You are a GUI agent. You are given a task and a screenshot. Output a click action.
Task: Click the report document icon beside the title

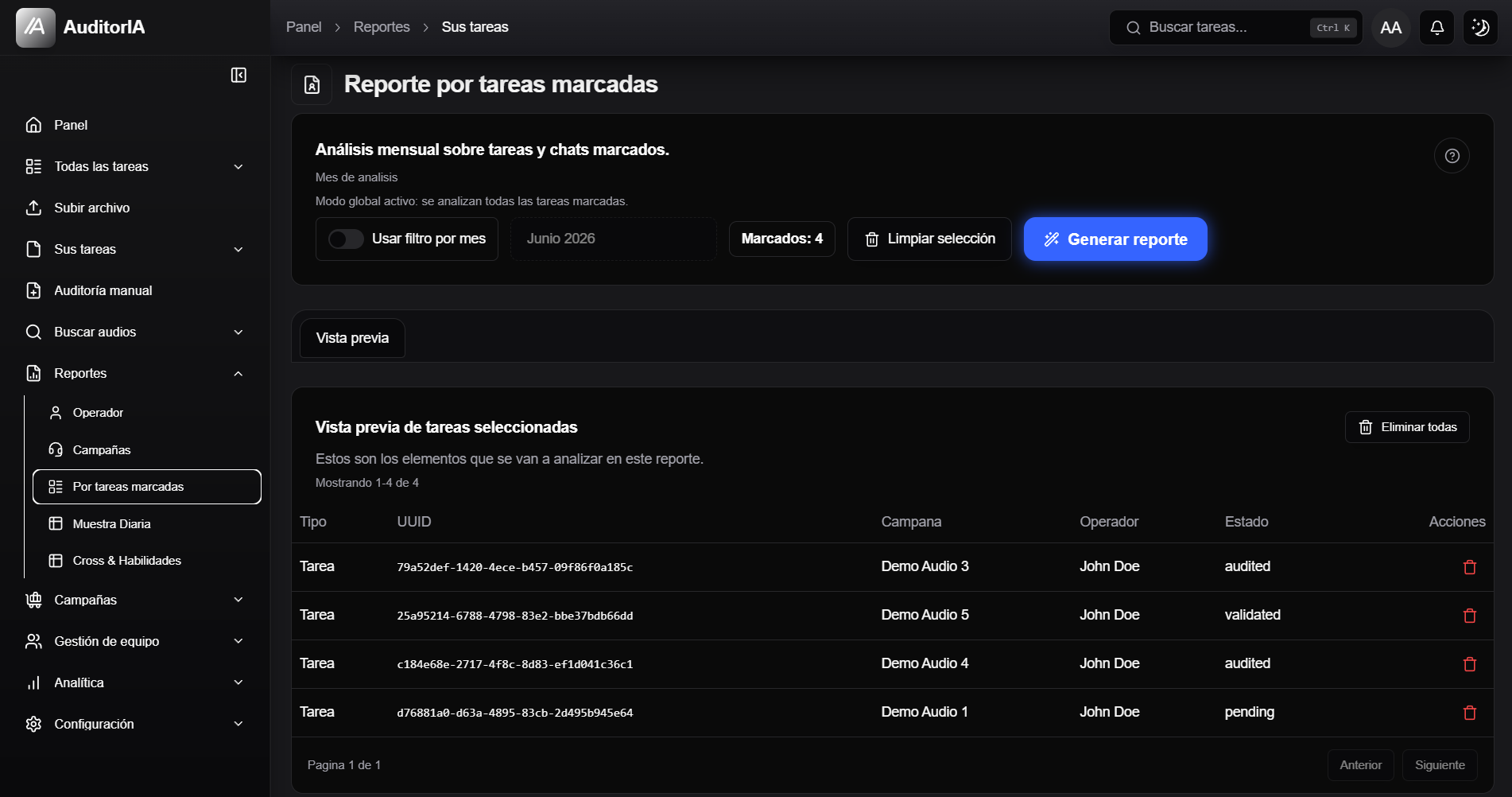(x=312, y=84)
